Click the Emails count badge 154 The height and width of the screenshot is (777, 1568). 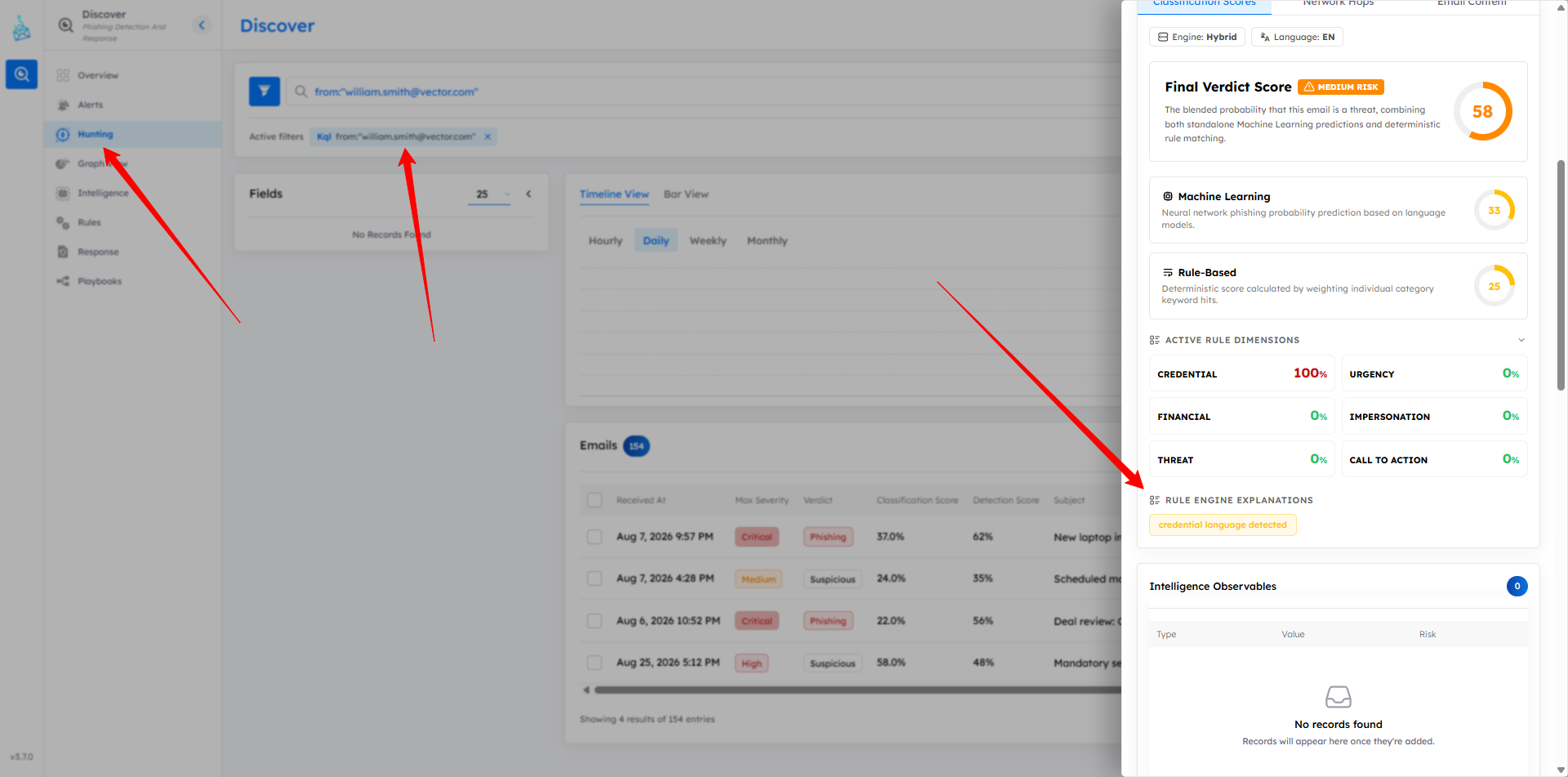tap(637, 446)
